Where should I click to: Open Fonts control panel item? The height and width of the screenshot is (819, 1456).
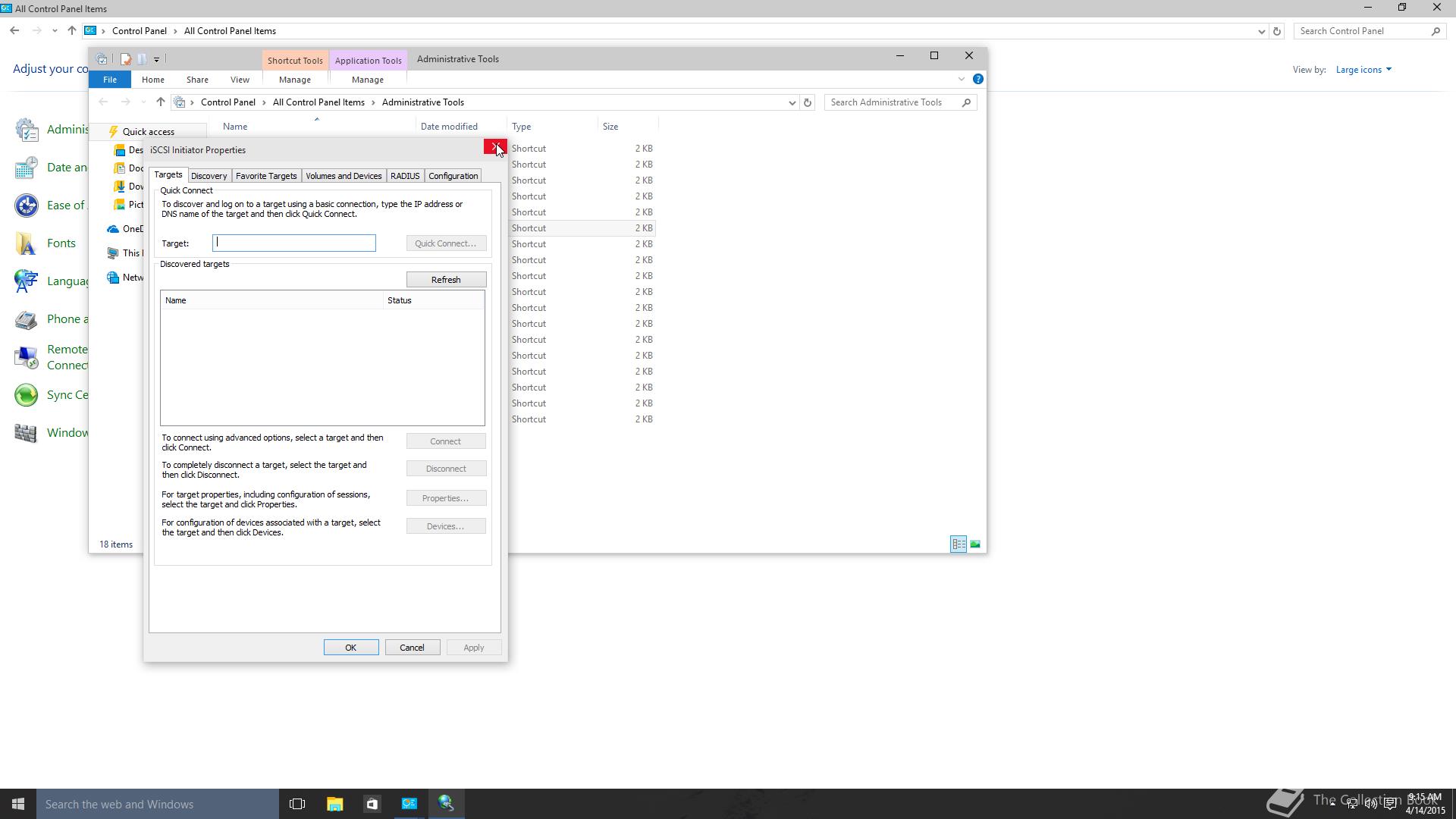61,243
